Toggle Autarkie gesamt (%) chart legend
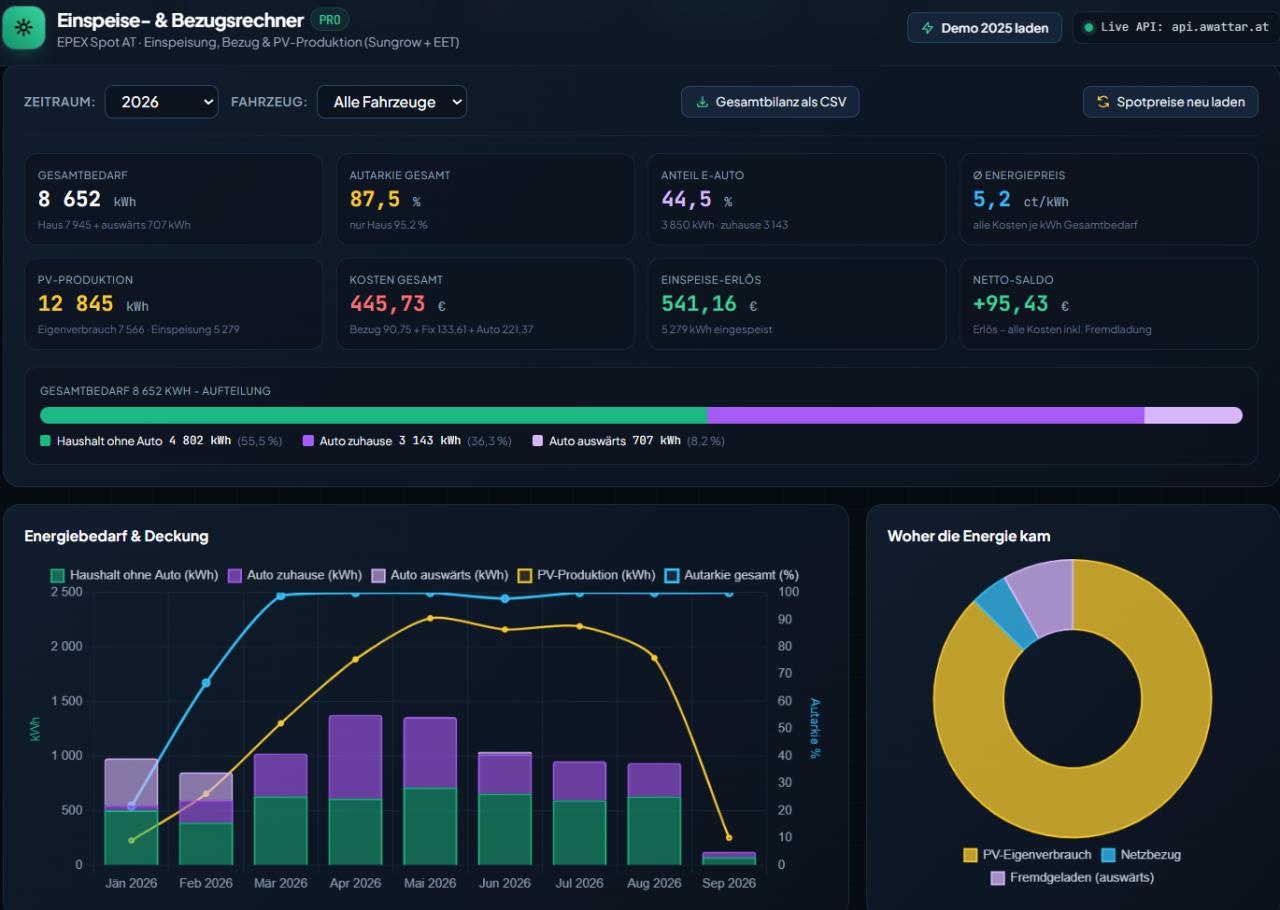This screenshot has height=910, width=1280. (x=732, y=575)
